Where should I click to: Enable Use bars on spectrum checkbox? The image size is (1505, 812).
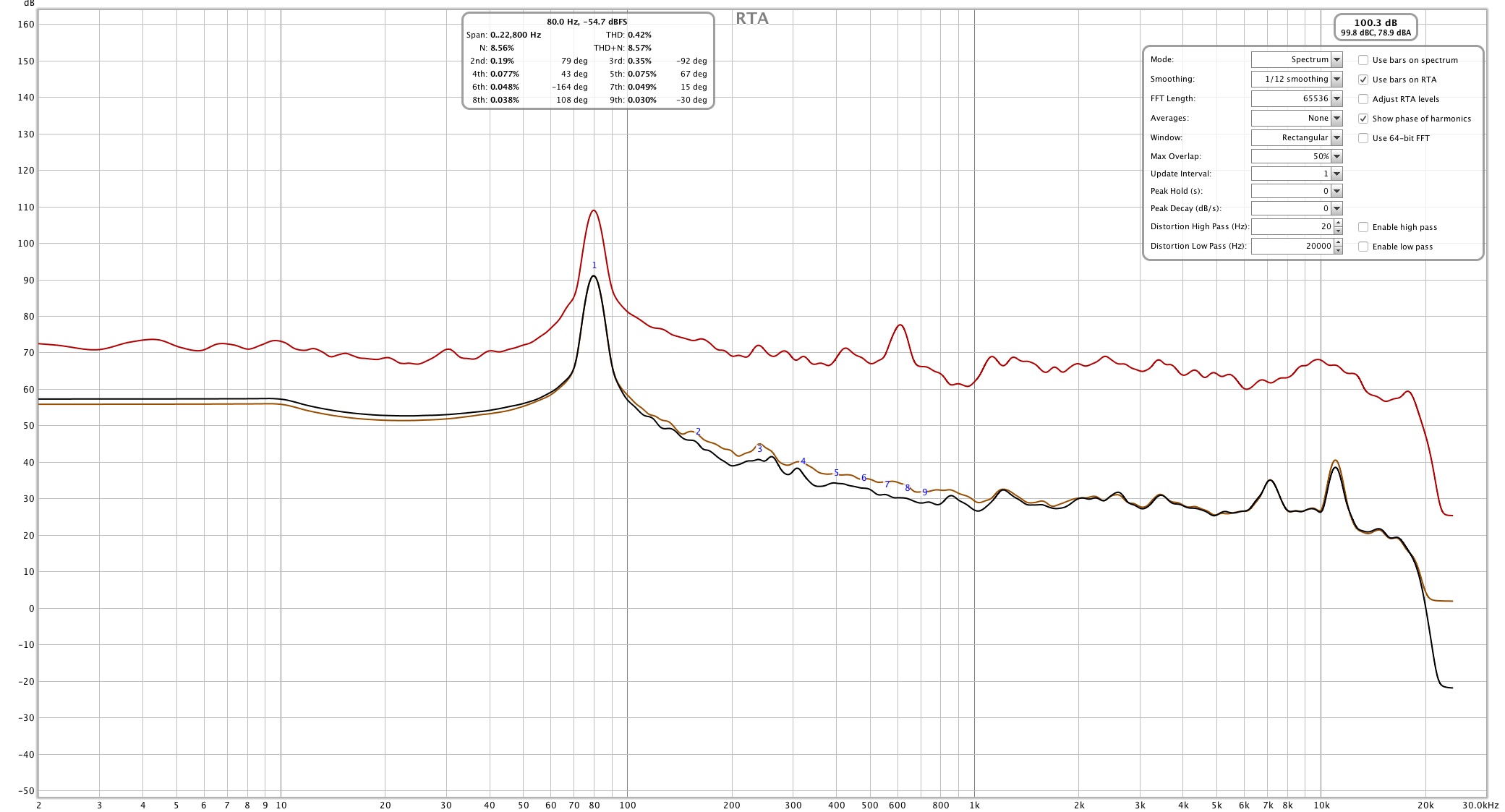1363,60
